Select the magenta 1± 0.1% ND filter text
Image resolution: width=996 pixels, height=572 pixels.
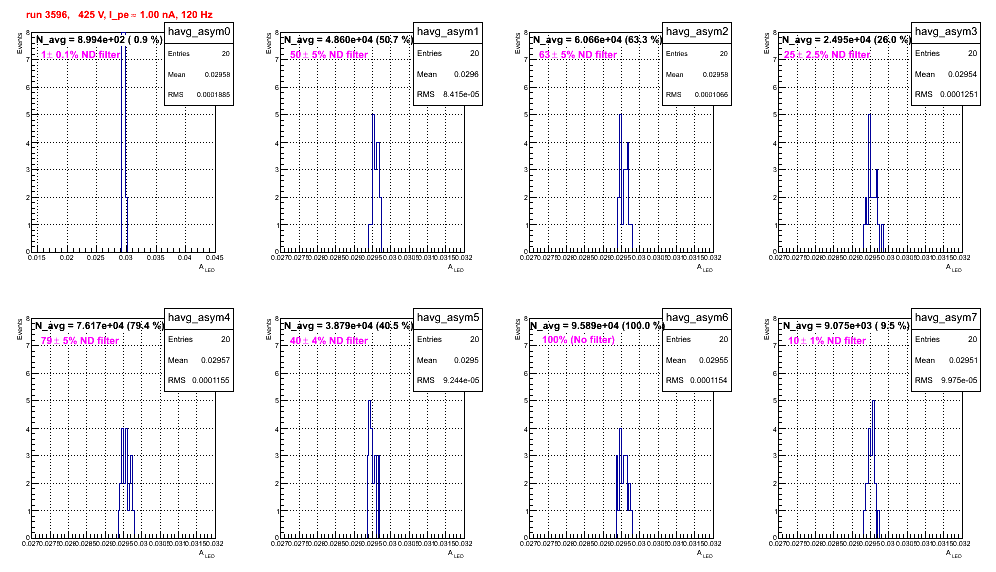pos(81,55)
